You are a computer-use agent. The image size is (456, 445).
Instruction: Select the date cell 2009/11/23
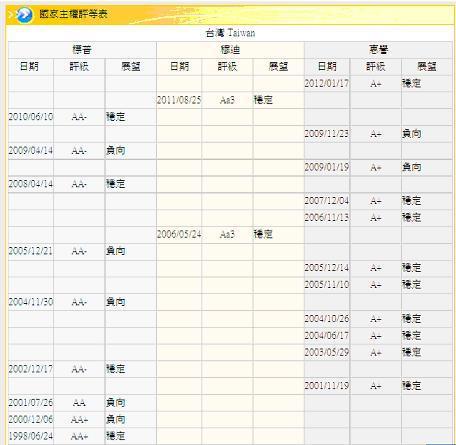(327, 134)
